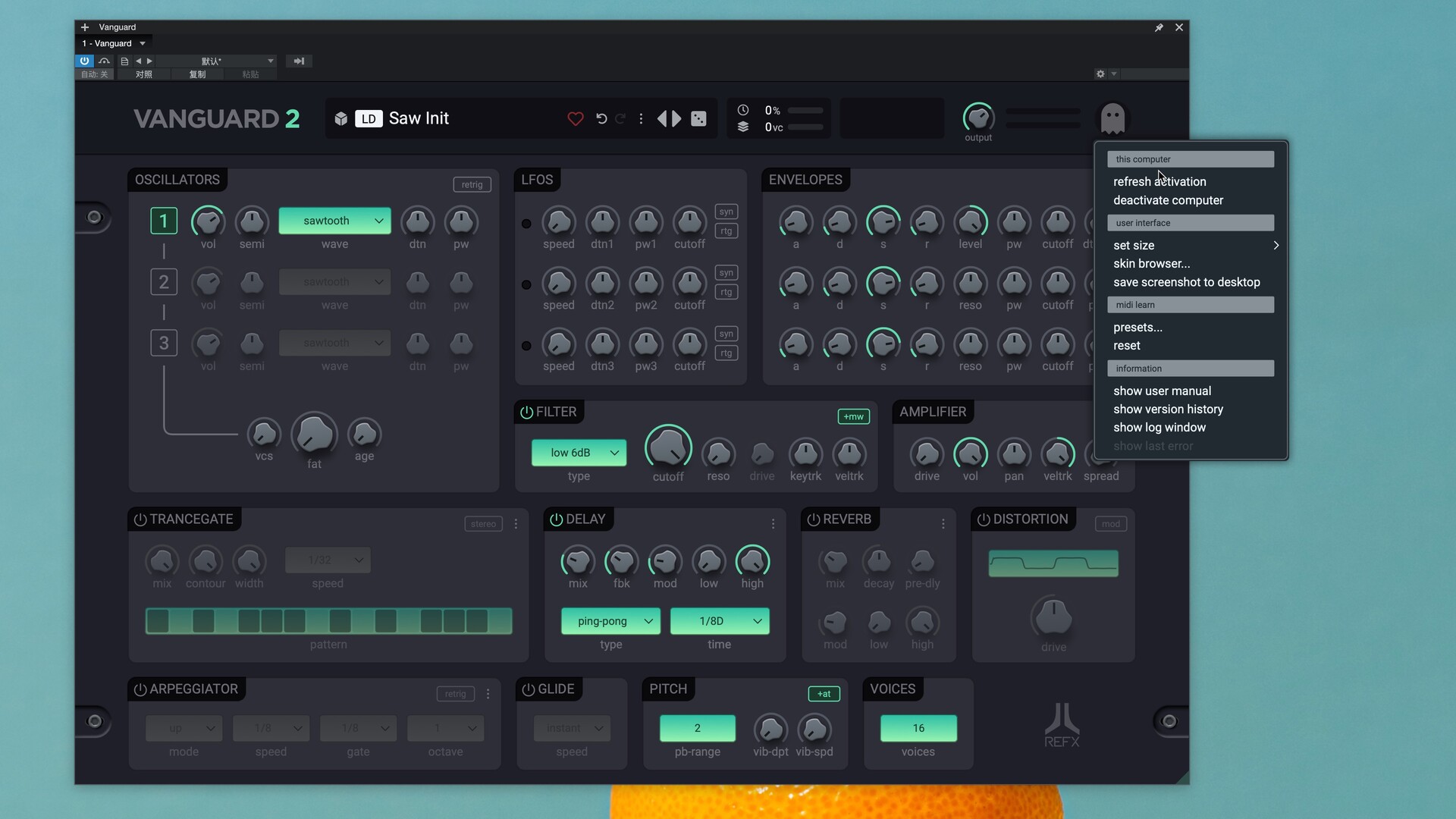
Task: Open the preset bank cube icon
Action: pyautogui.click(x=341, y=118)
